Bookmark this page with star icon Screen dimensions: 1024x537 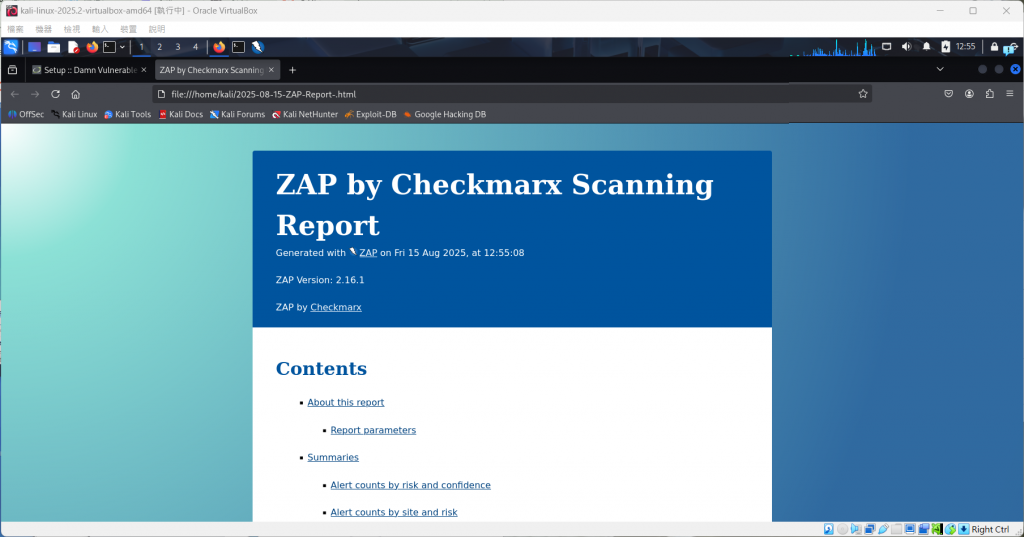(x=863, y=94)
